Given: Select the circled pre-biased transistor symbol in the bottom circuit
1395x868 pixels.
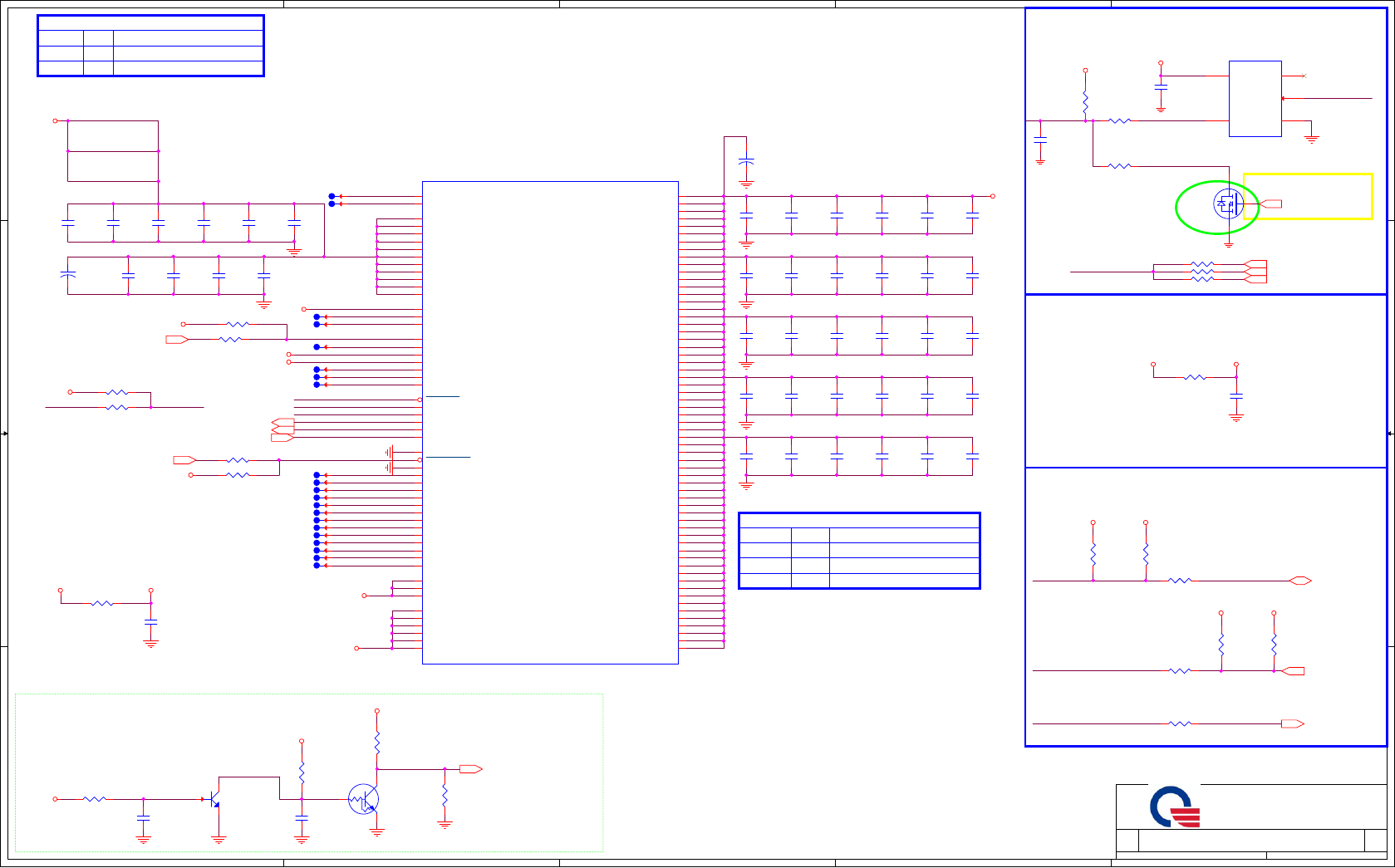Looking at the screenshot, I should (363, 799).
